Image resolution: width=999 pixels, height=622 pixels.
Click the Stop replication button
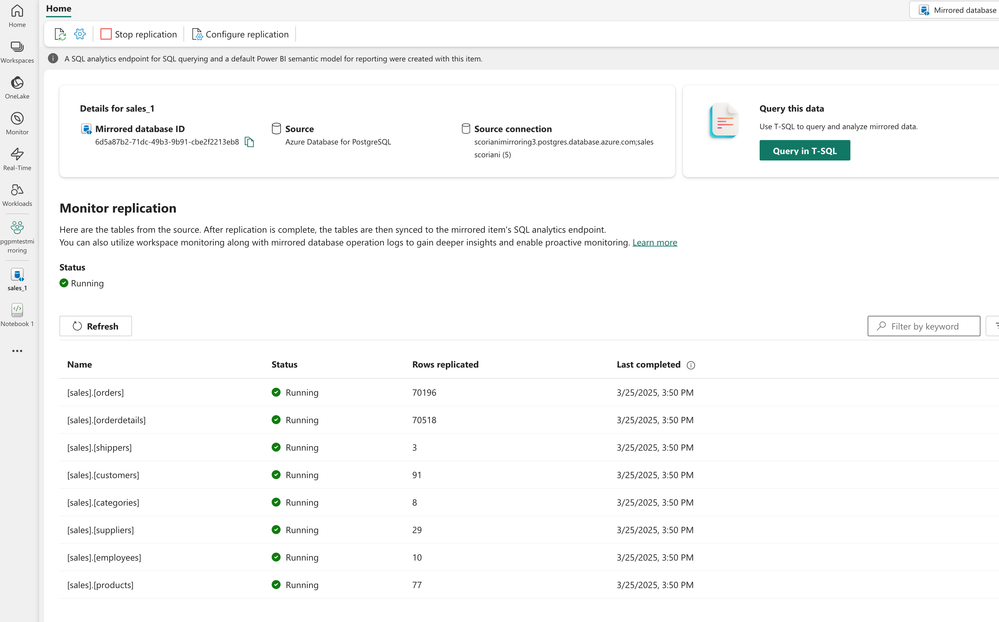coord(139,34)
